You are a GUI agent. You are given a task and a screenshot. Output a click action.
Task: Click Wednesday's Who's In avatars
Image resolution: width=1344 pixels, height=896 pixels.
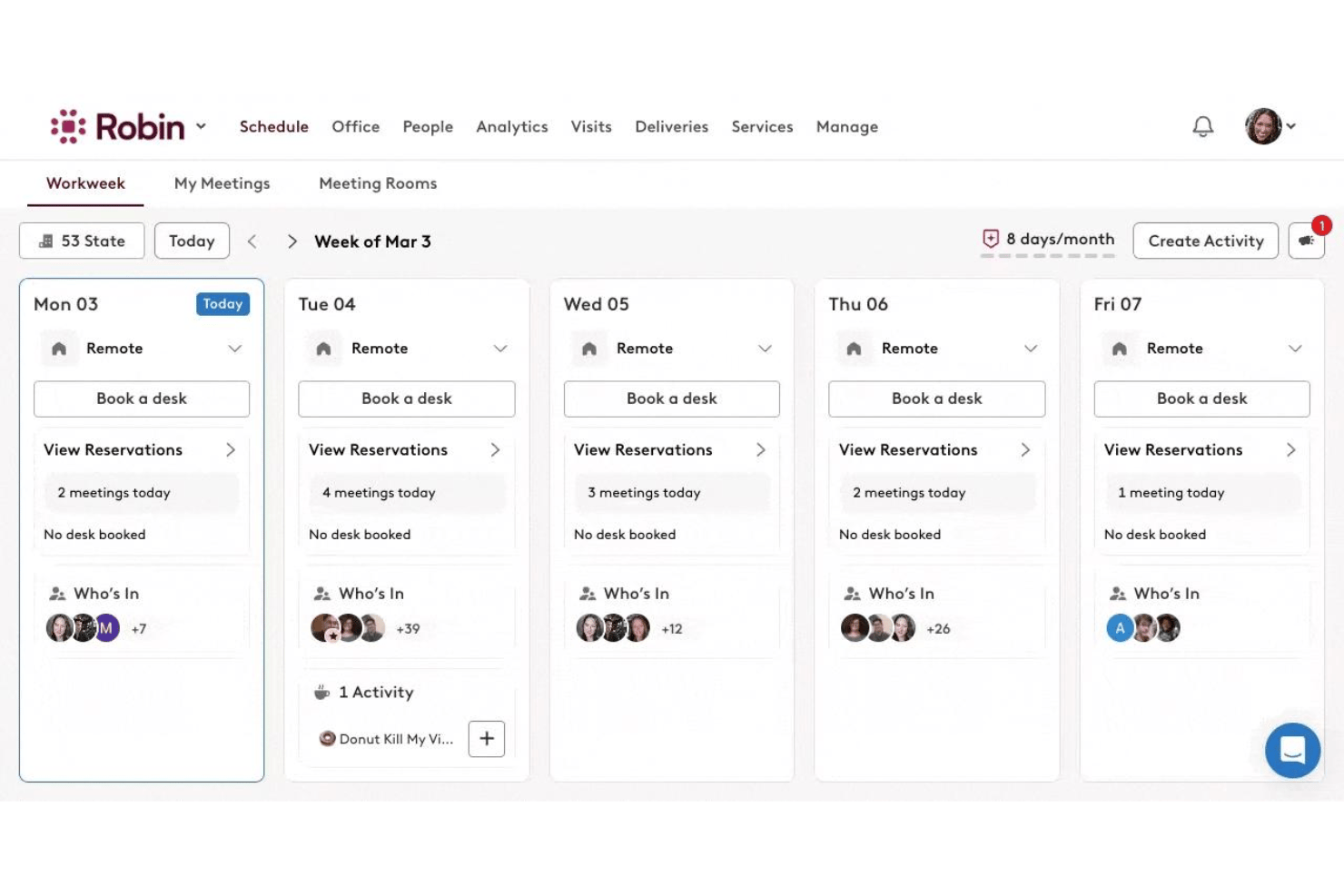click(x=613, y=628)
